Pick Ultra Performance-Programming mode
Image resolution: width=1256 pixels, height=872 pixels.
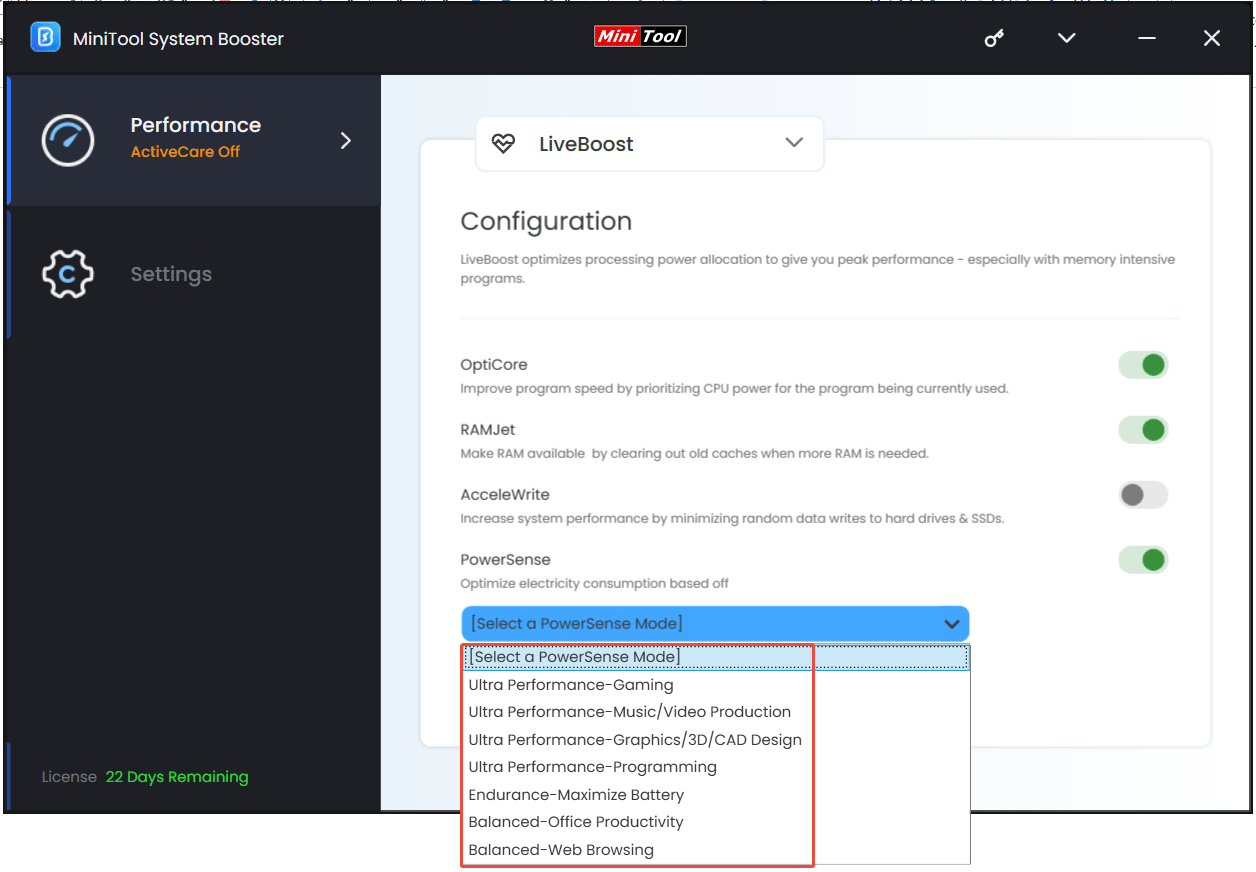[x=715, y=767]
